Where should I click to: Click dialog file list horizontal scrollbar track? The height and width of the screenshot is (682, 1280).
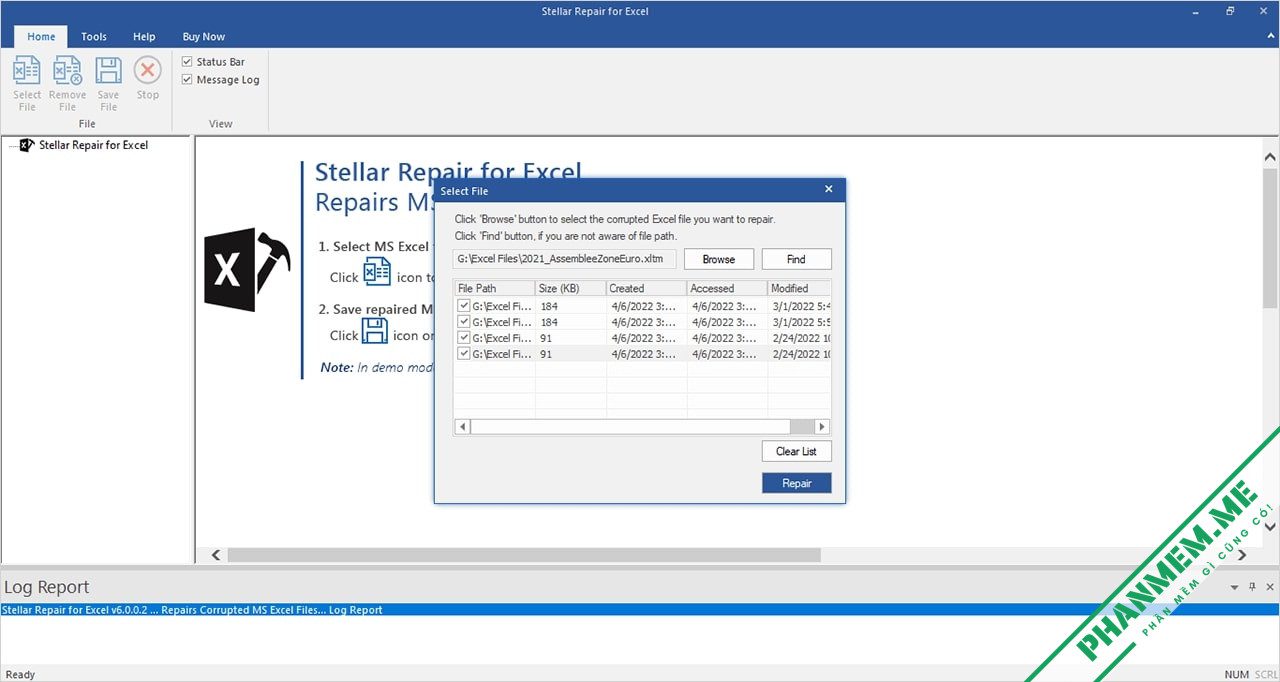click(802, 427)
